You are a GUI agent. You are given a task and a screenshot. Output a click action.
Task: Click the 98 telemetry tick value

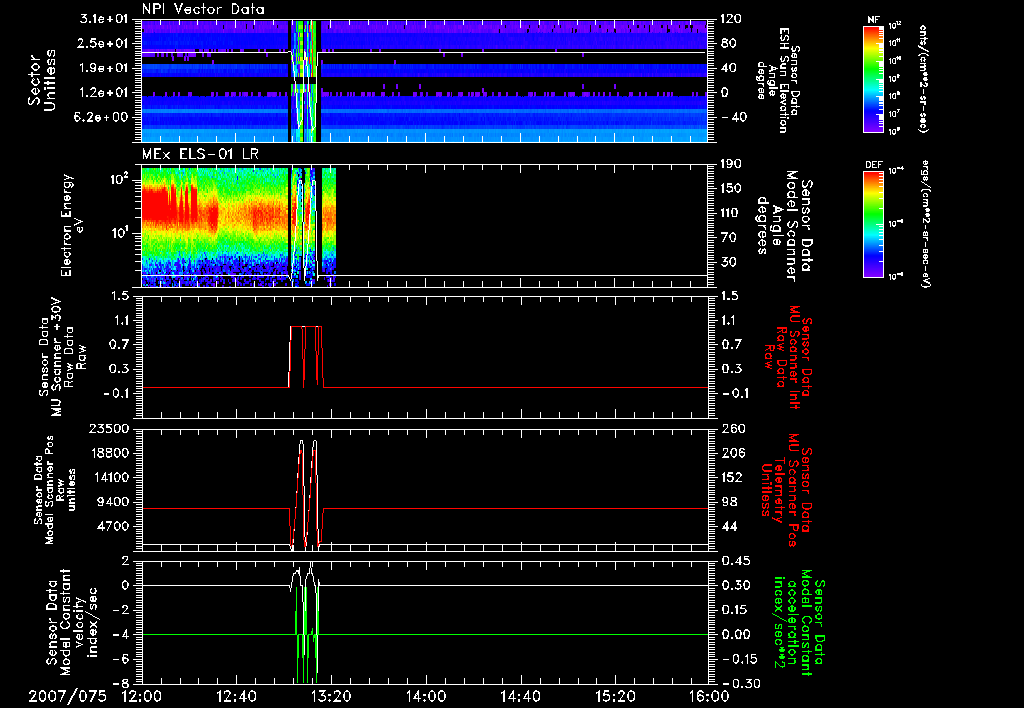(731, 502)
